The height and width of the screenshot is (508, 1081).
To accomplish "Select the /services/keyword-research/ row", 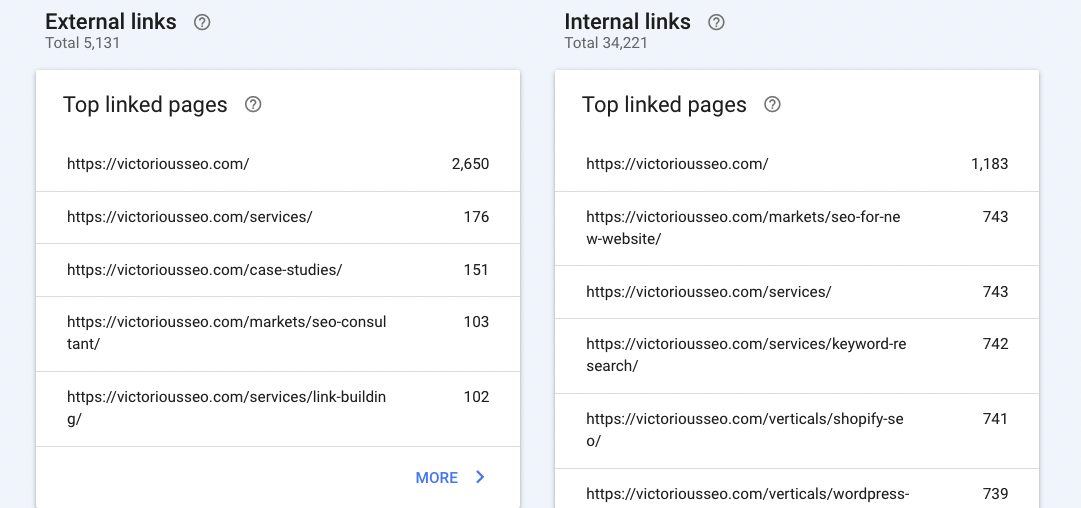I will (797, 356).
